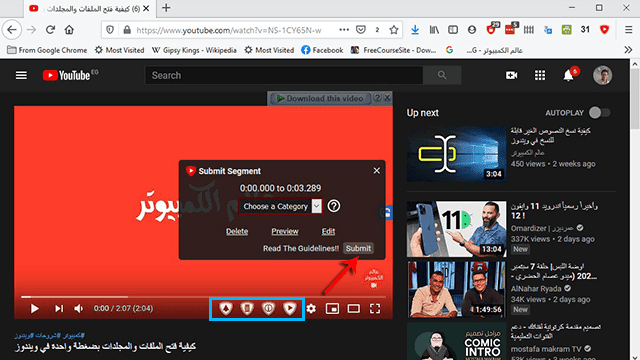Open the page actions three-dot menu

click(x=344, y=30)
